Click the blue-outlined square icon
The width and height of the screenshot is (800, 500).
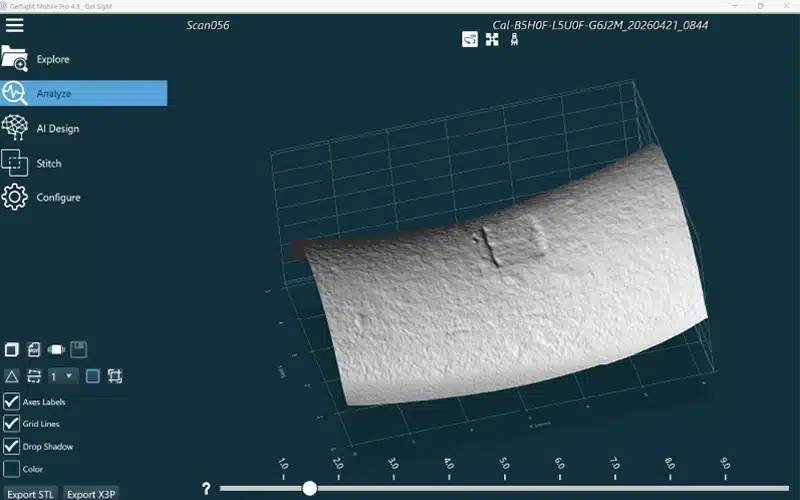93,377
